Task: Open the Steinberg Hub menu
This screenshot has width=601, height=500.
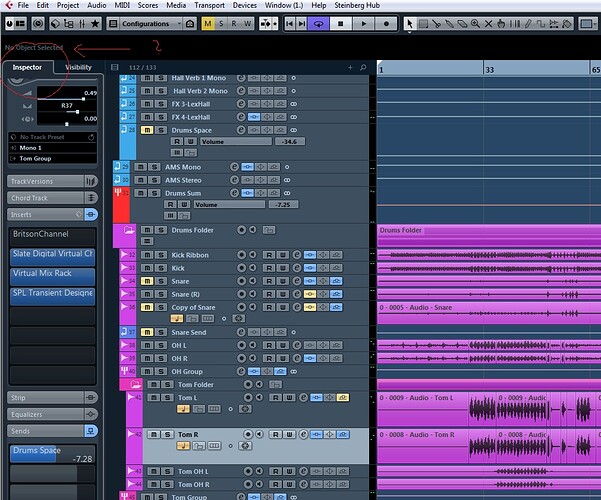Action: click(357, 5)
